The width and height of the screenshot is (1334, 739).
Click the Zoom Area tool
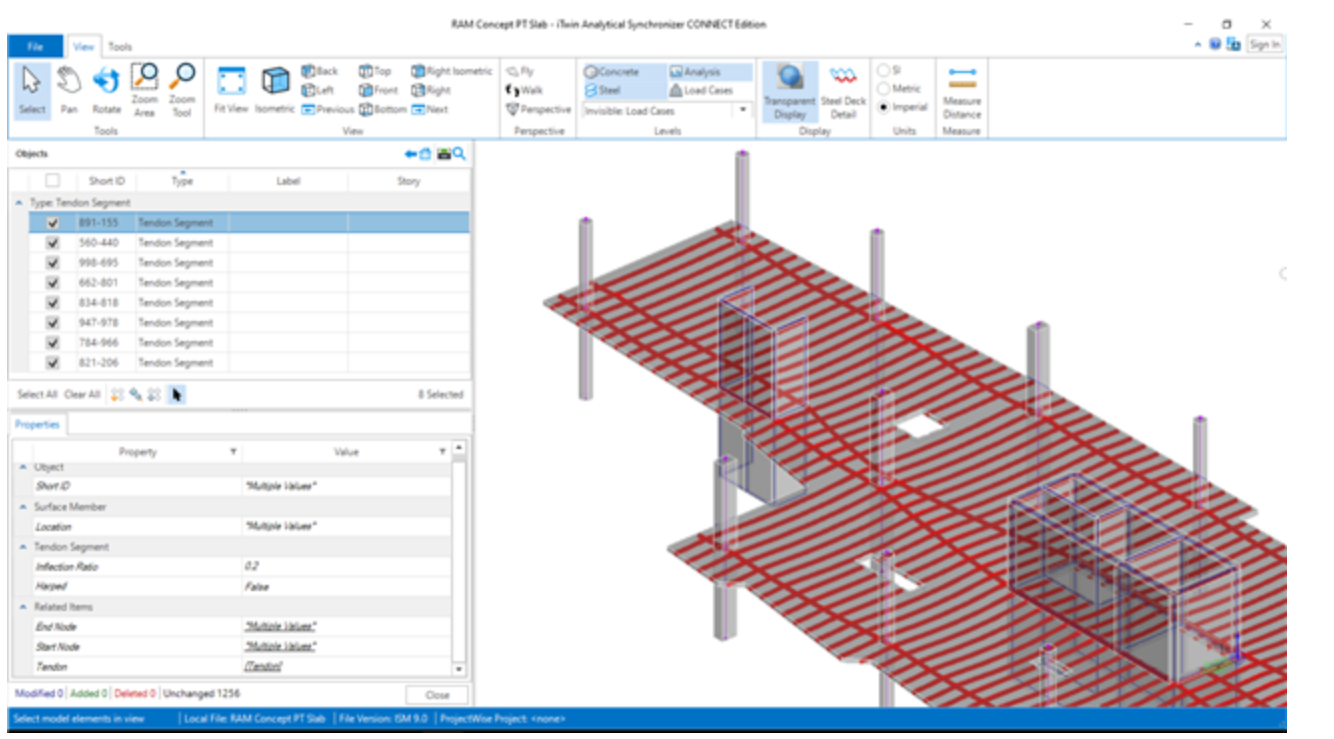pos(144,88)
